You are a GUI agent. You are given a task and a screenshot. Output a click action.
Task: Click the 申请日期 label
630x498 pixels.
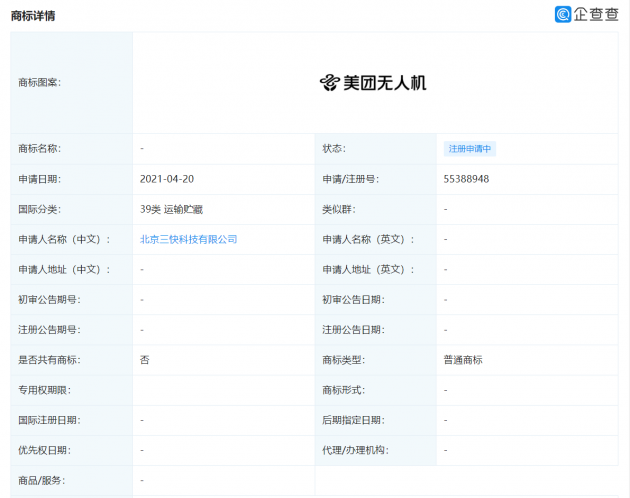click(x=39, y=179)
